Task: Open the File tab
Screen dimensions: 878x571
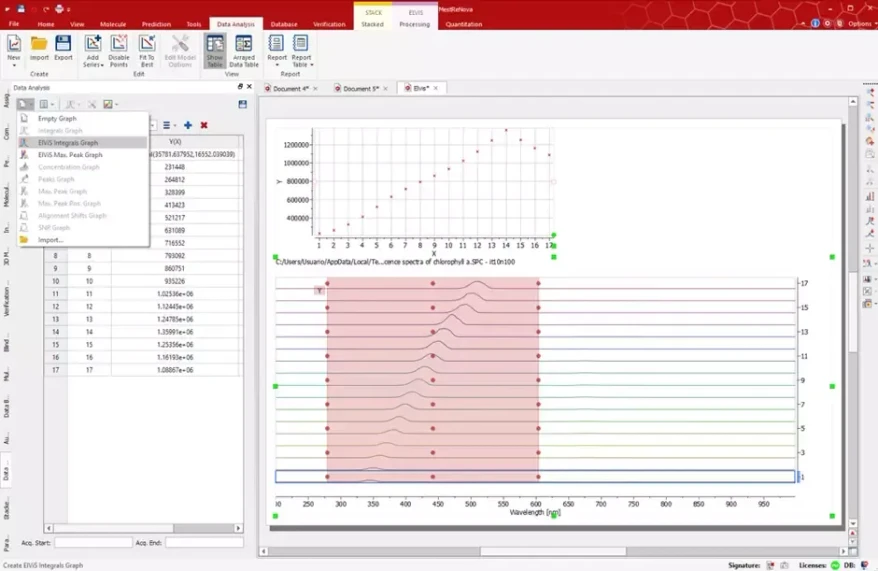Action: coord(14,24)
